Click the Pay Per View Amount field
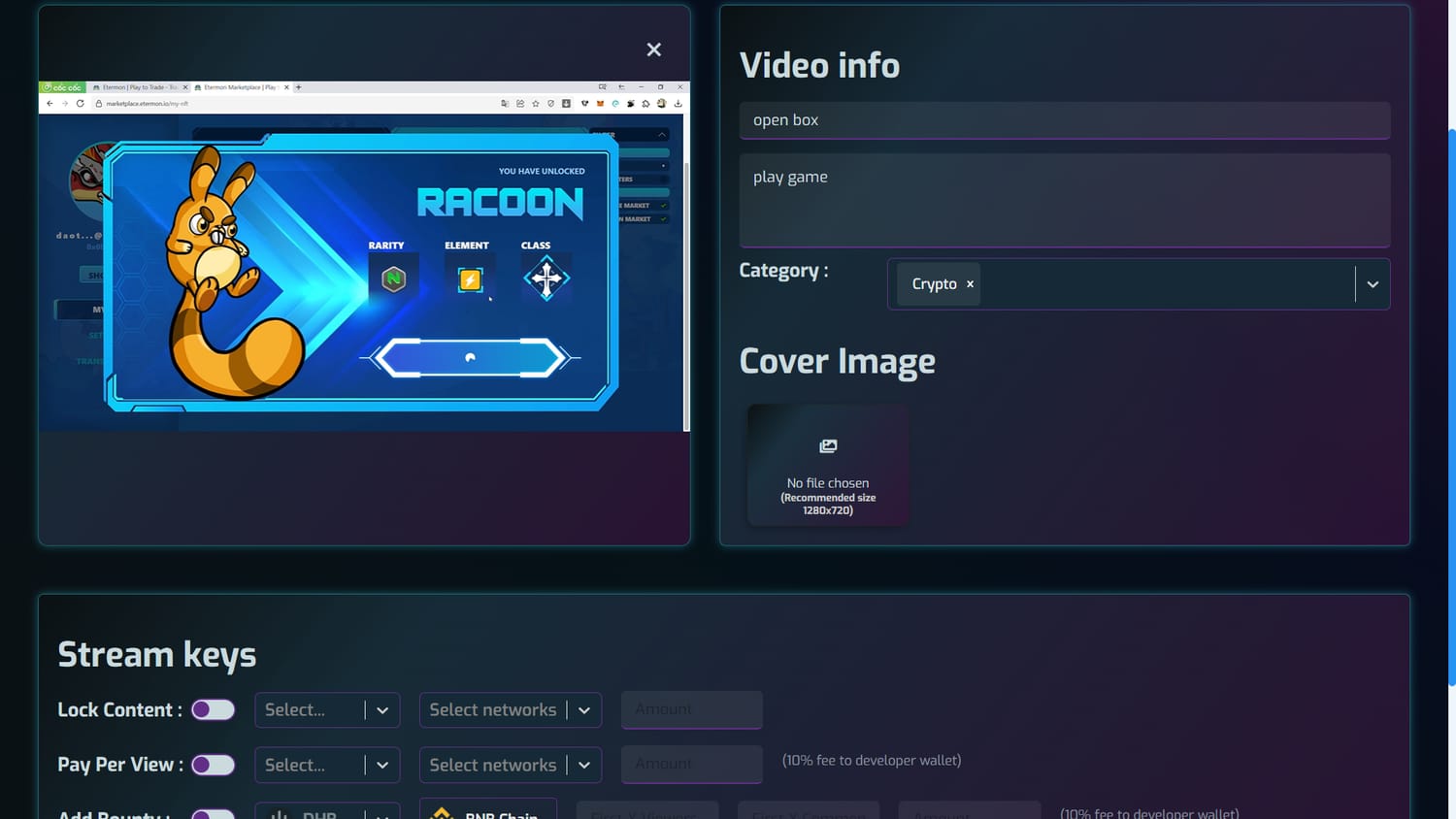 [x=692, y=765]
